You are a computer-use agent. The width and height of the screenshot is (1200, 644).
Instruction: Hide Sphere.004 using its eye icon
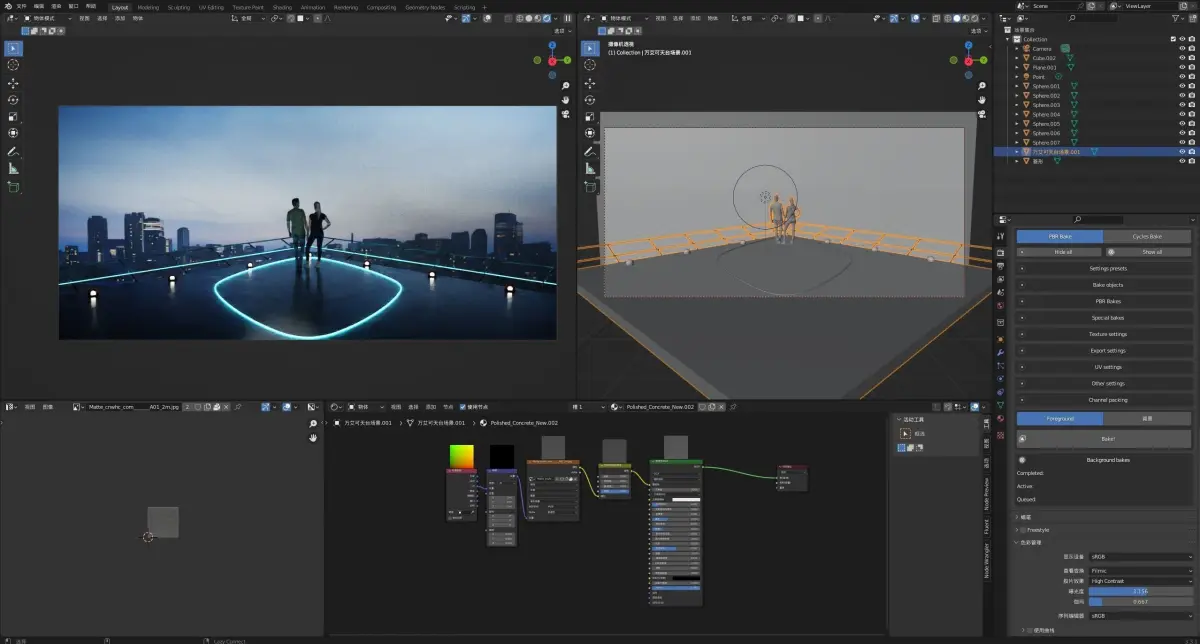pyautogui.click(x=1182, y=114)
